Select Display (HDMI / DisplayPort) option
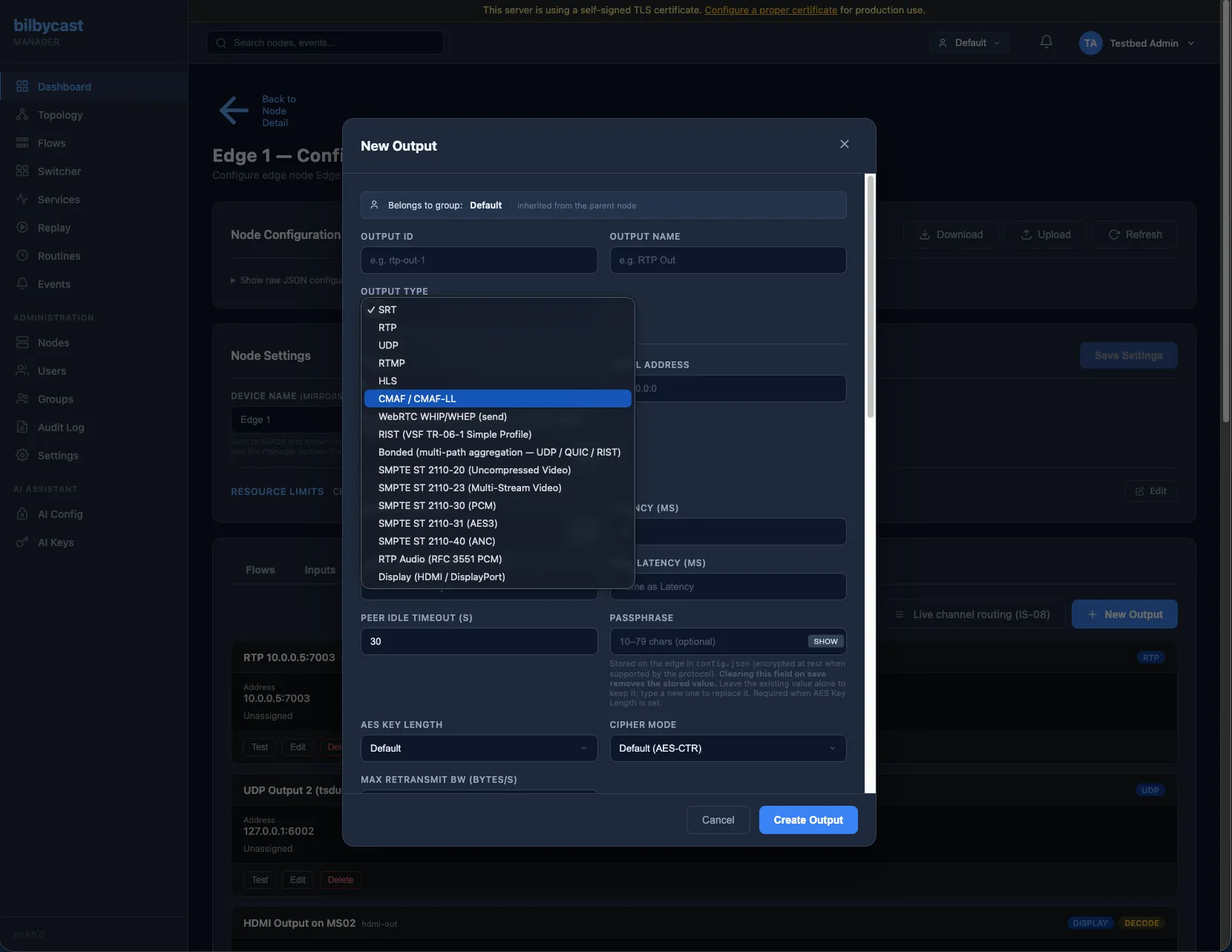1232x952 pixels. (497, 577)
